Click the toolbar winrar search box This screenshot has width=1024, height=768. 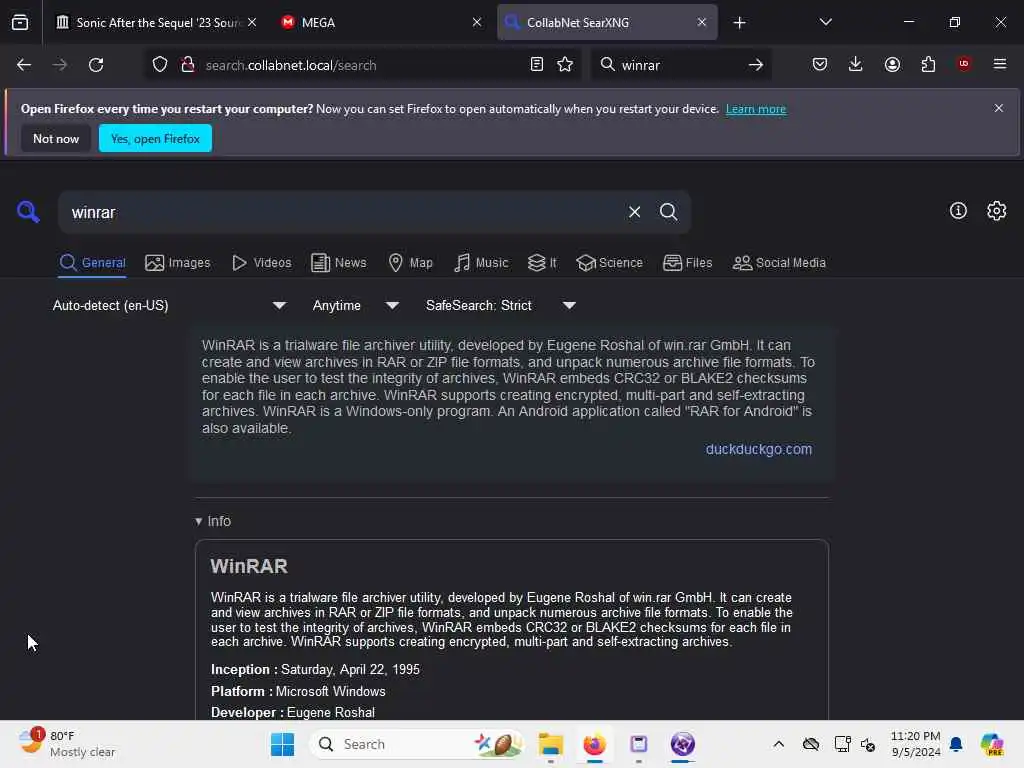pyautogui.click(x=679, y=65)
